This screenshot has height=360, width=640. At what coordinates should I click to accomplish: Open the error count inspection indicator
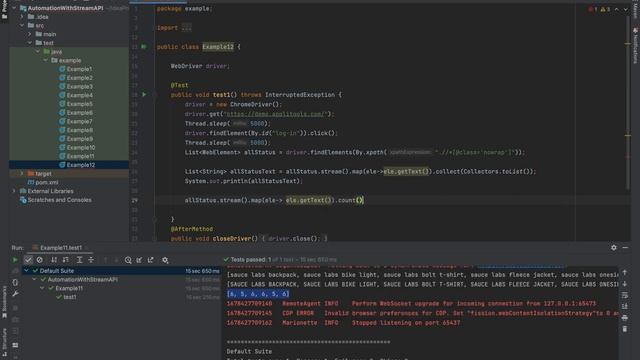pyautogui.click(x=593, y=9)
